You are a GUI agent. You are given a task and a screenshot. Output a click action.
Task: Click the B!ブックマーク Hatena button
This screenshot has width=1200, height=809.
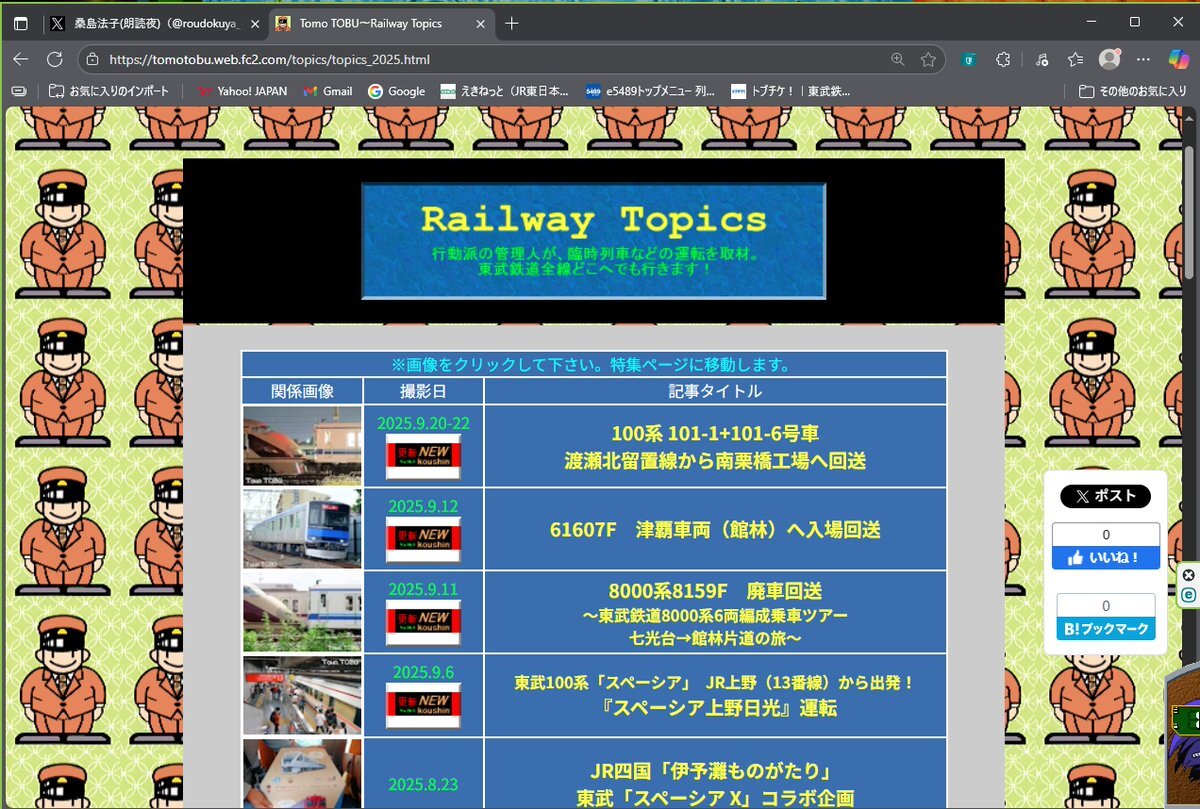coord(1105,629)
